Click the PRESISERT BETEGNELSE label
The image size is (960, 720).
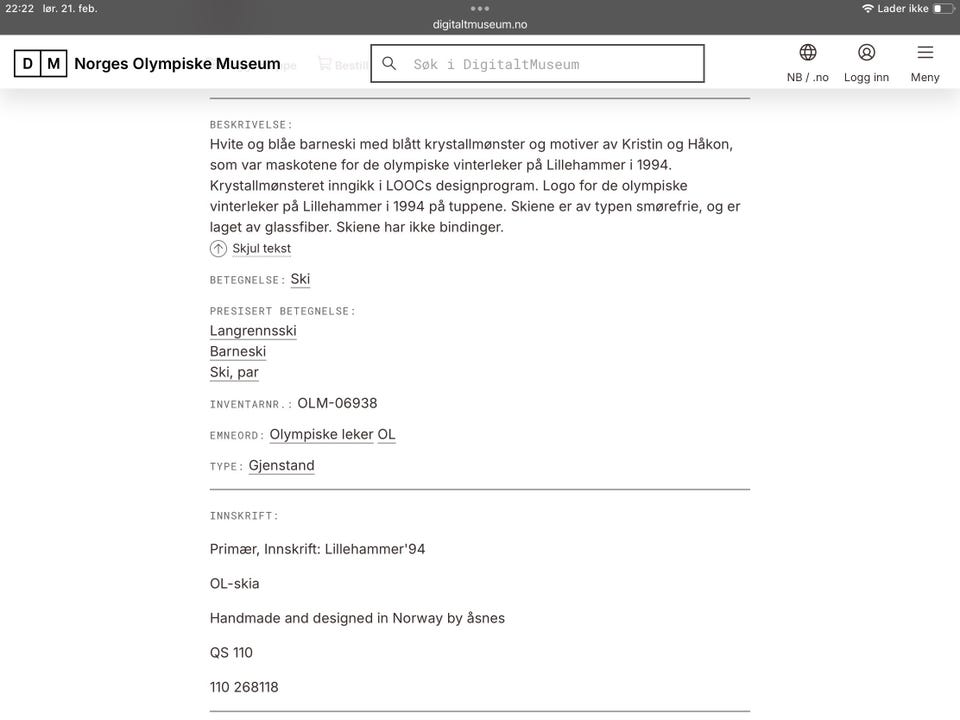[x=283, y=312]
